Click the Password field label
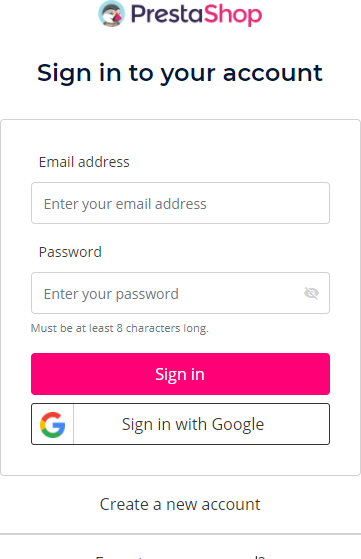 click(70, 252)
